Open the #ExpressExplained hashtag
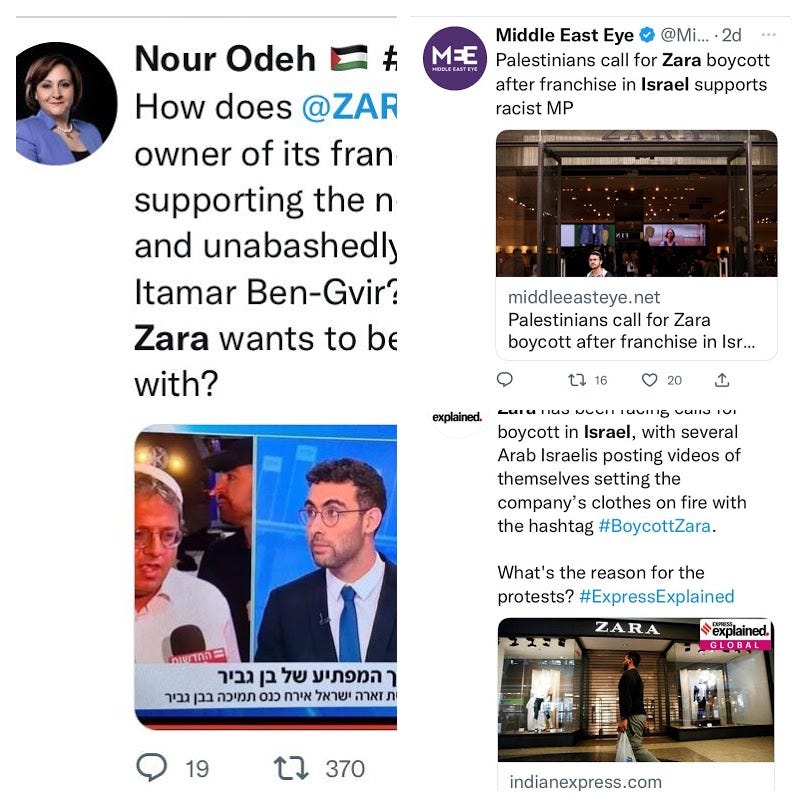 click(x=657, y=596)
